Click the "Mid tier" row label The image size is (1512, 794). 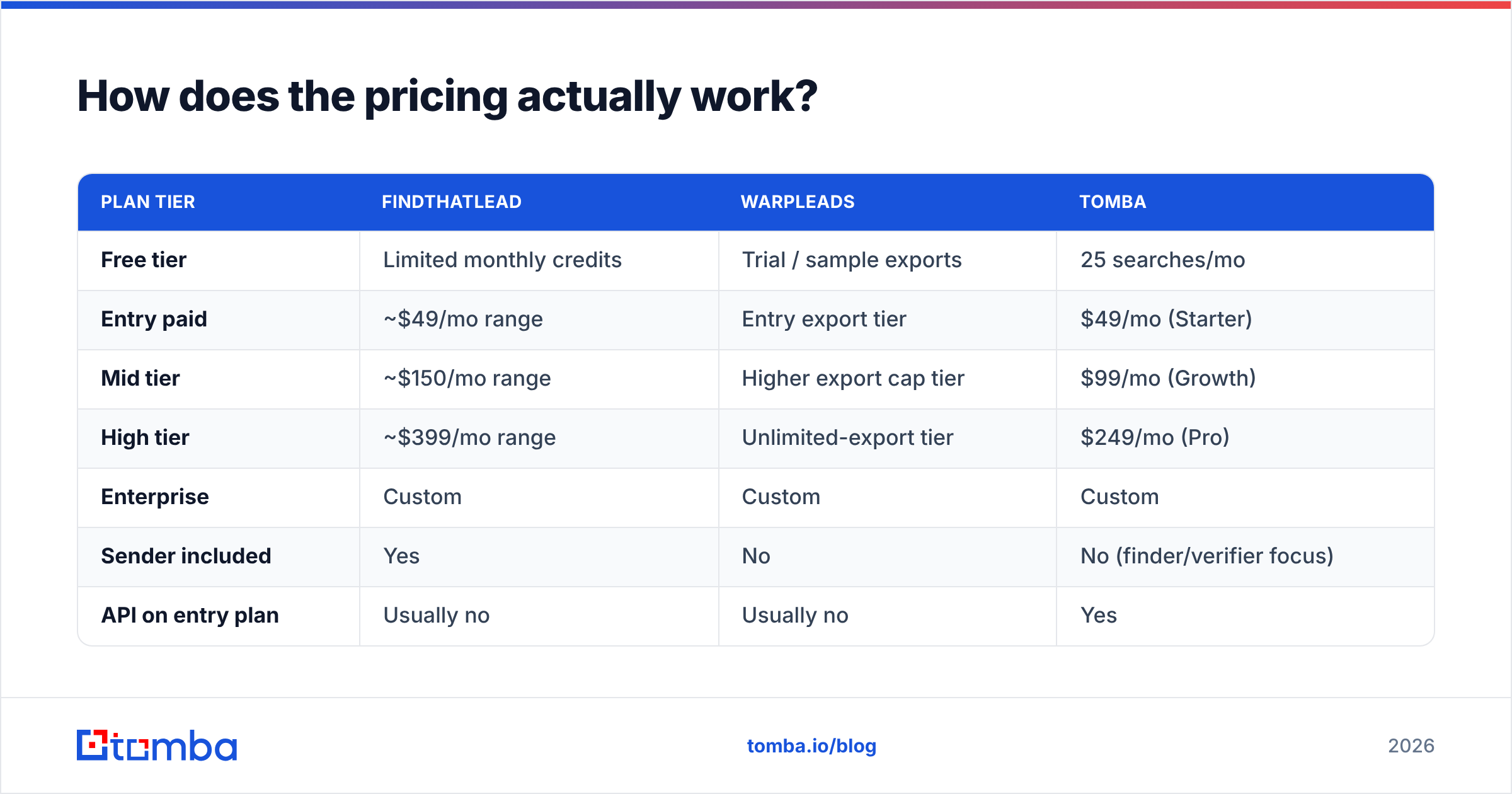coord(140,378)
